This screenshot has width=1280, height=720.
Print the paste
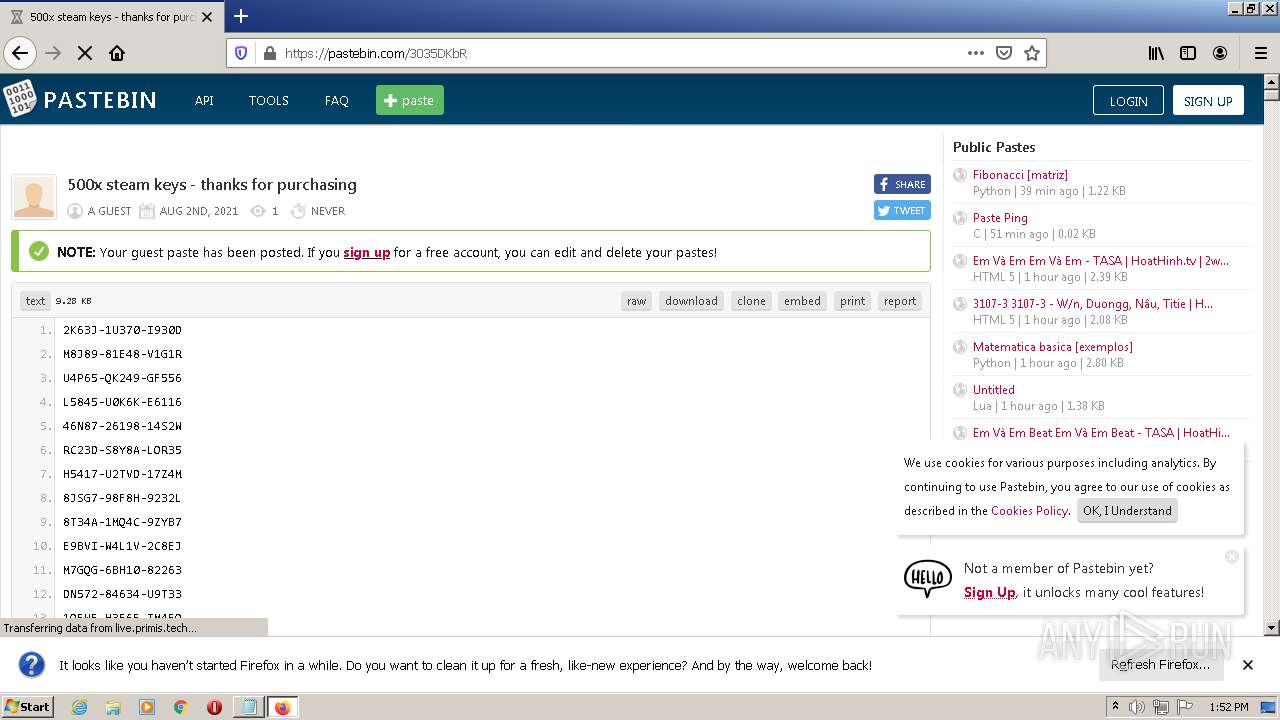[853, 301]
